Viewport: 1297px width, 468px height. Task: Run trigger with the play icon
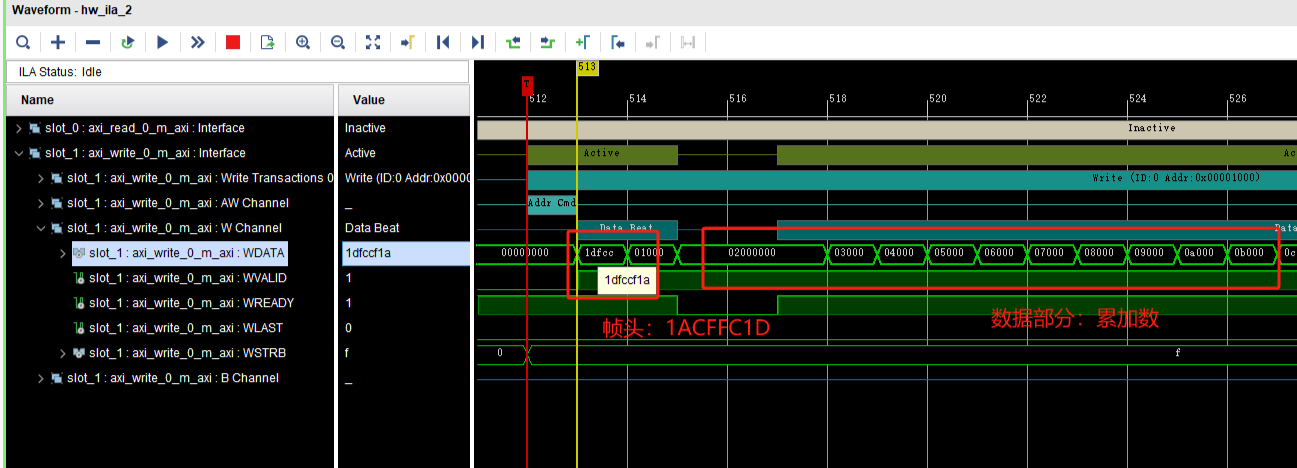click(x=162, y=42)
